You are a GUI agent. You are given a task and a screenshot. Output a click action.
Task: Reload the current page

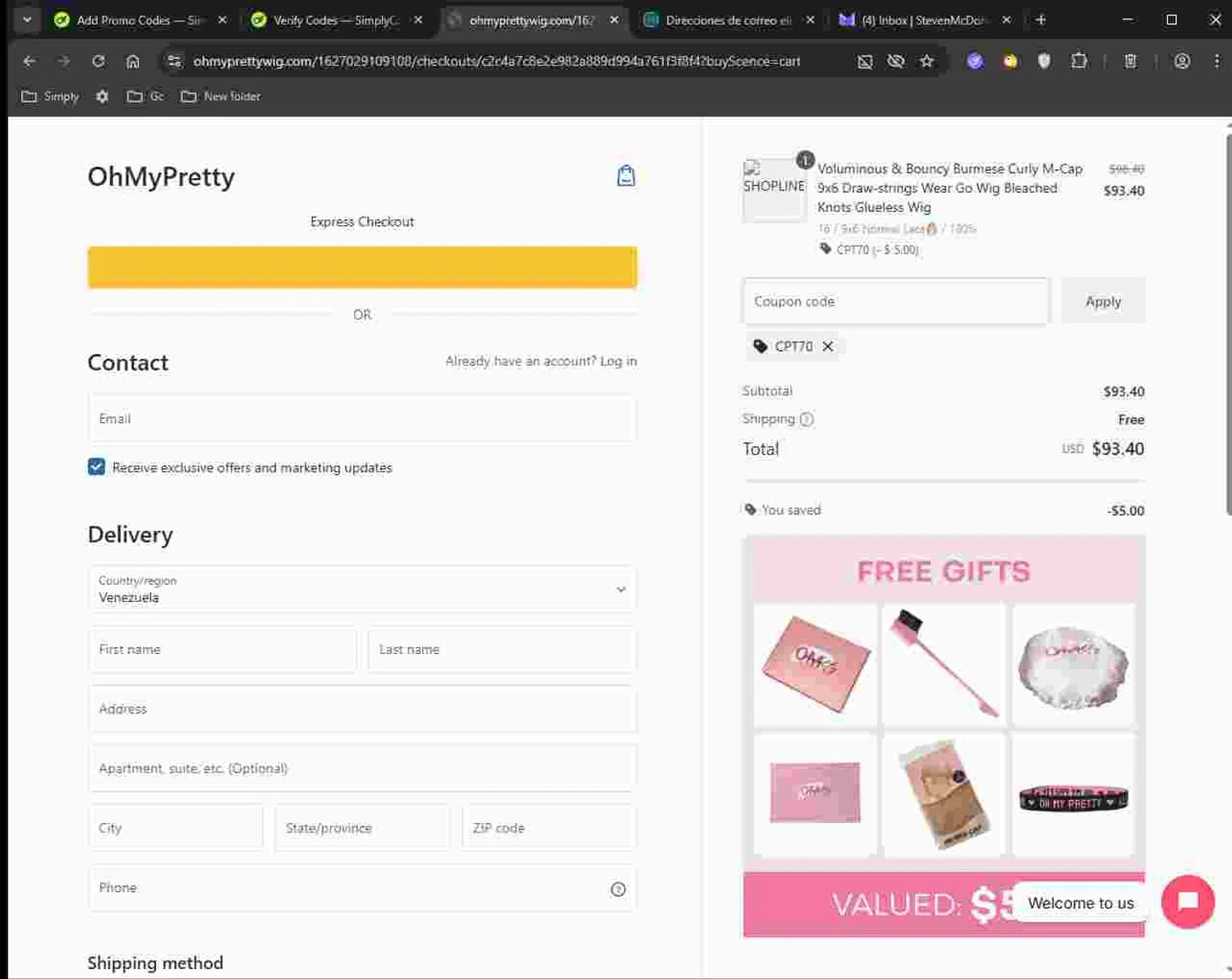[x=99, y=61]
